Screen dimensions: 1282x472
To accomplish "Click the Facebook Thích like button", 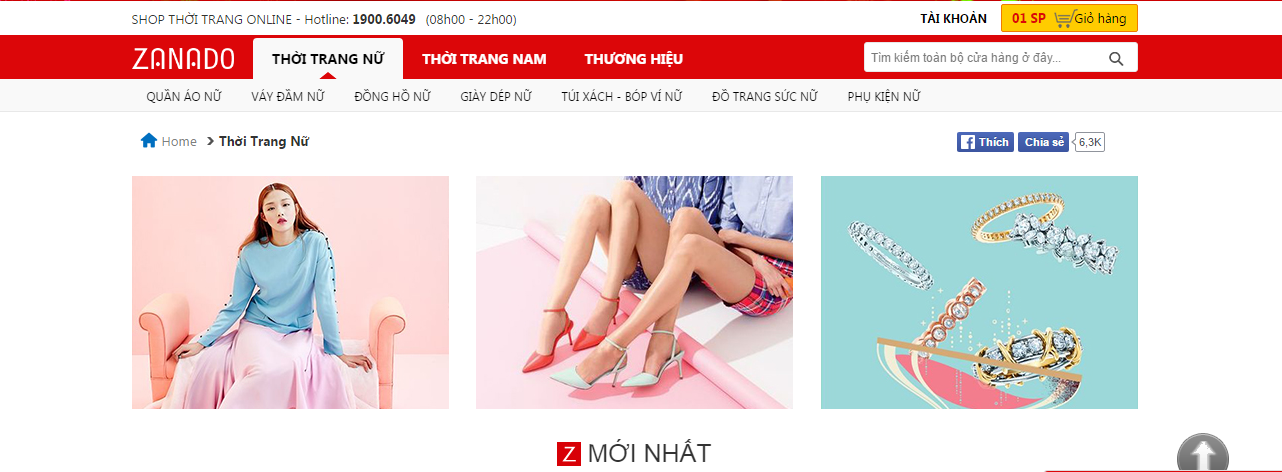I will pyautogui.click(x=985, y=142).
